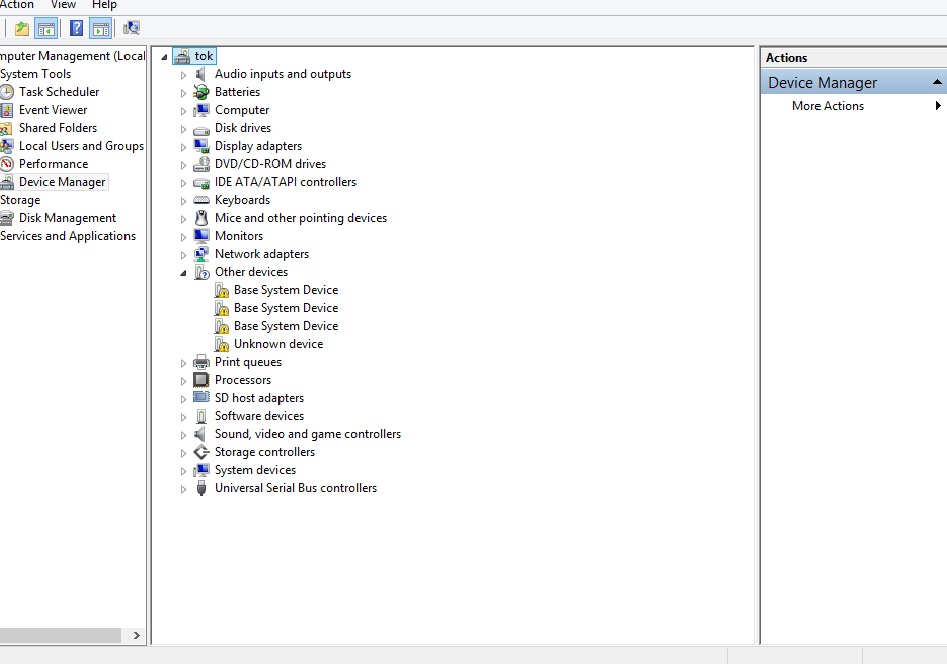Click the Computer category icon
This screenshot has width=947, height=664.
(201, 110)
